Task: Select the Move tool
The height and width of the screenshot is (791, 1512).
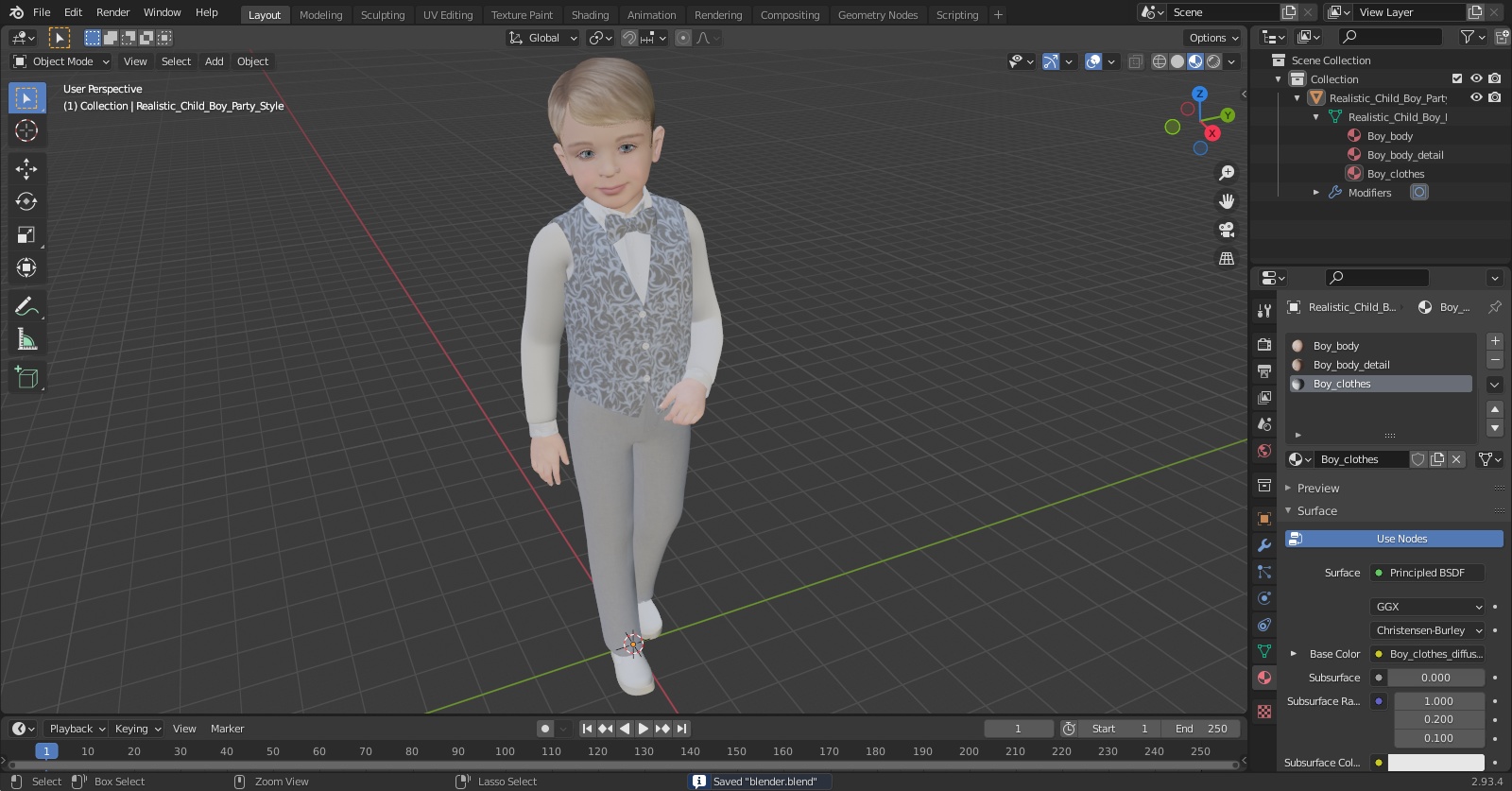Action: pos(26,168)
